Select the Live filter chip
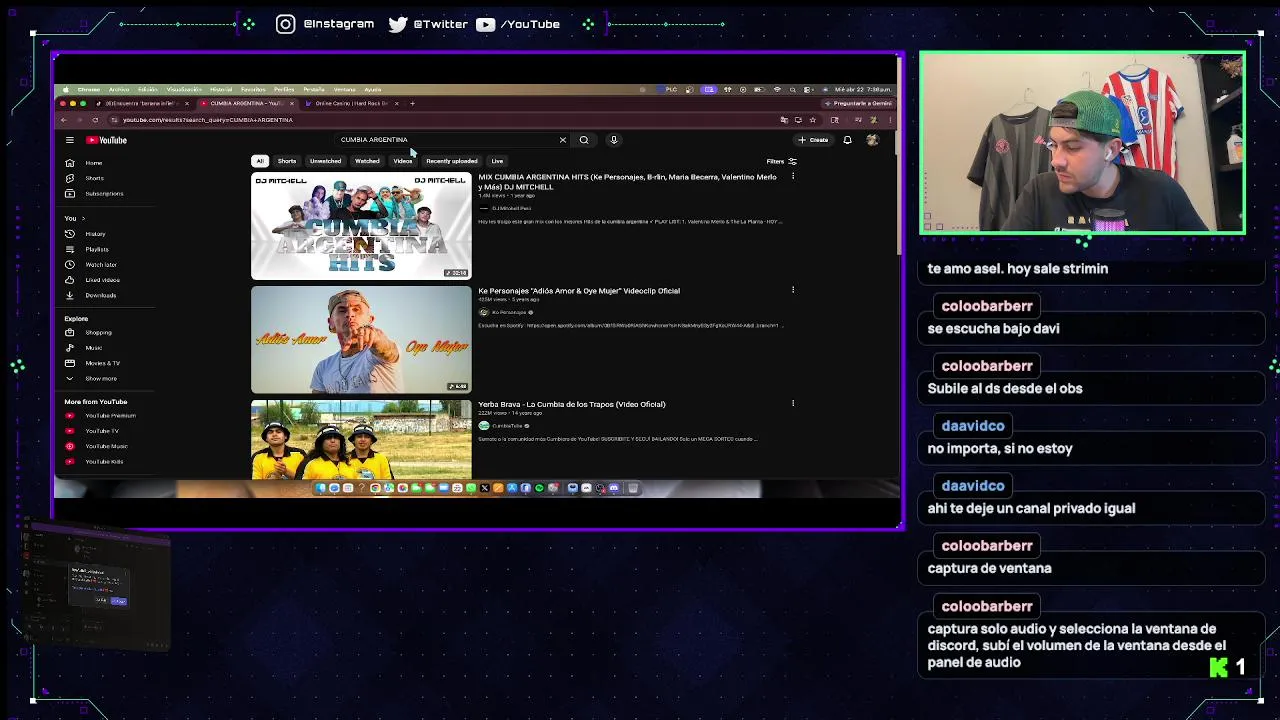This screenshot has height=720, width=1280. (x=497, y=161)
